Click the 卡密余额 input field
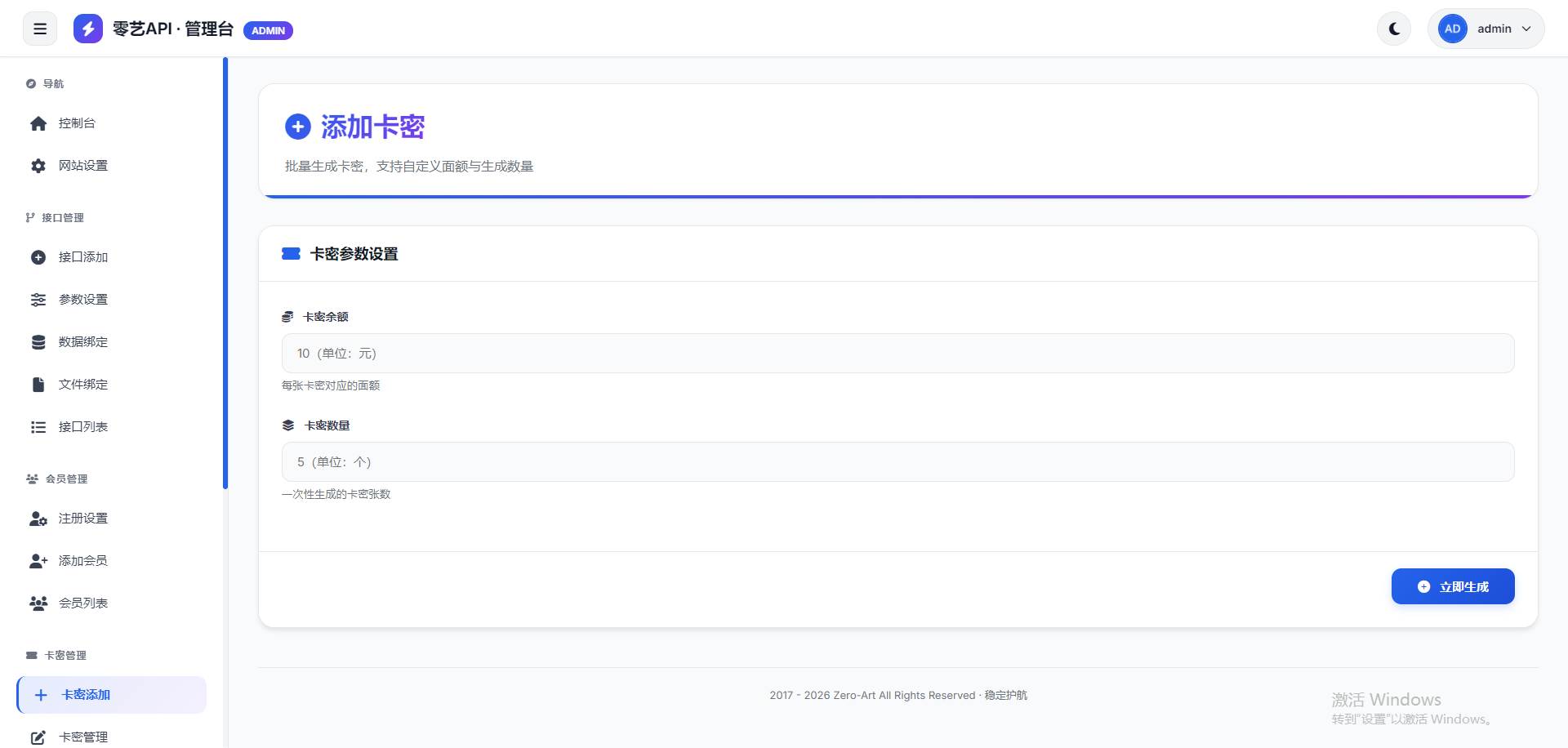This screenshot has height=748, width=1568. 898,354
